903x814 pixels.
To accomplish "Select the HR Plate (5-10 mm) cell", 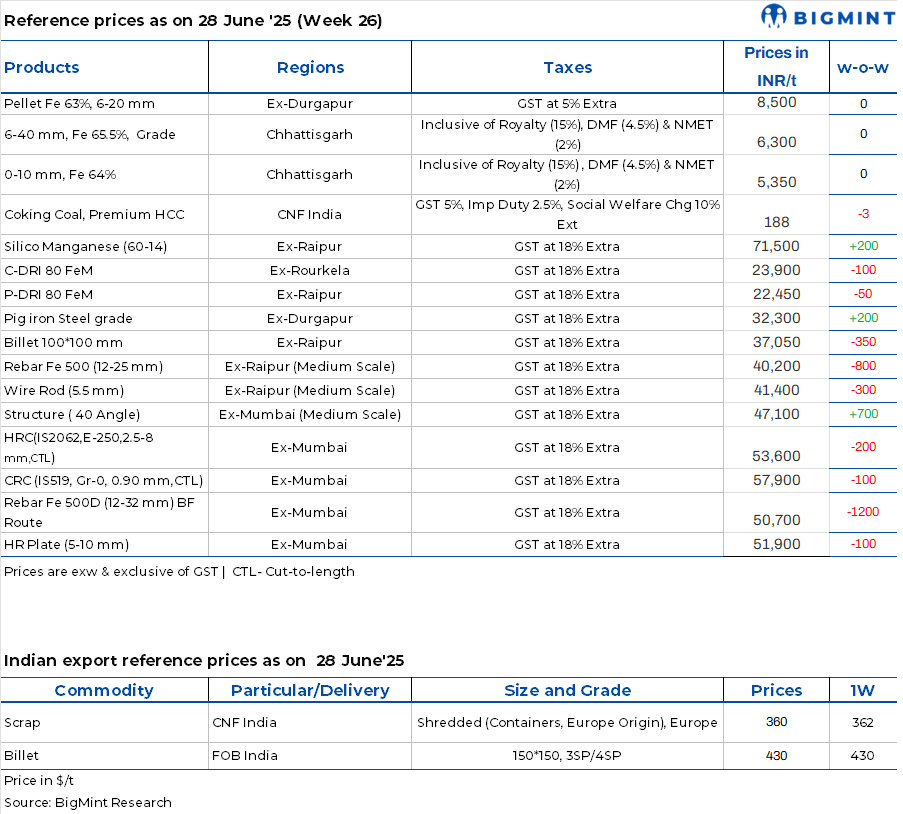I will 66,545.
